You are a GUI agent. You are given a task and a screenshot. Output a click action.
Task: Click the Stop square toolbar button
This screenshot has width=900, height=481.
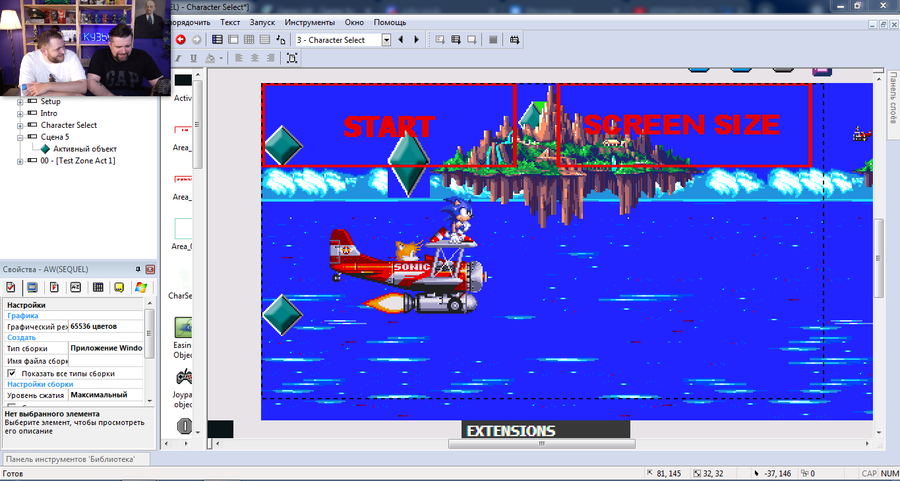492,40
